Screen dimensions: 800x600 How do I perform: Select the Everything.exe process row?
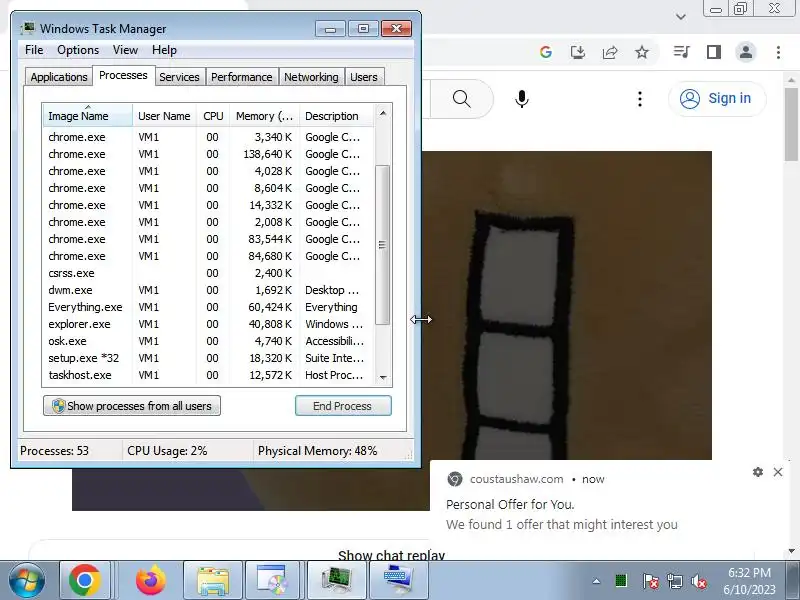208,307
